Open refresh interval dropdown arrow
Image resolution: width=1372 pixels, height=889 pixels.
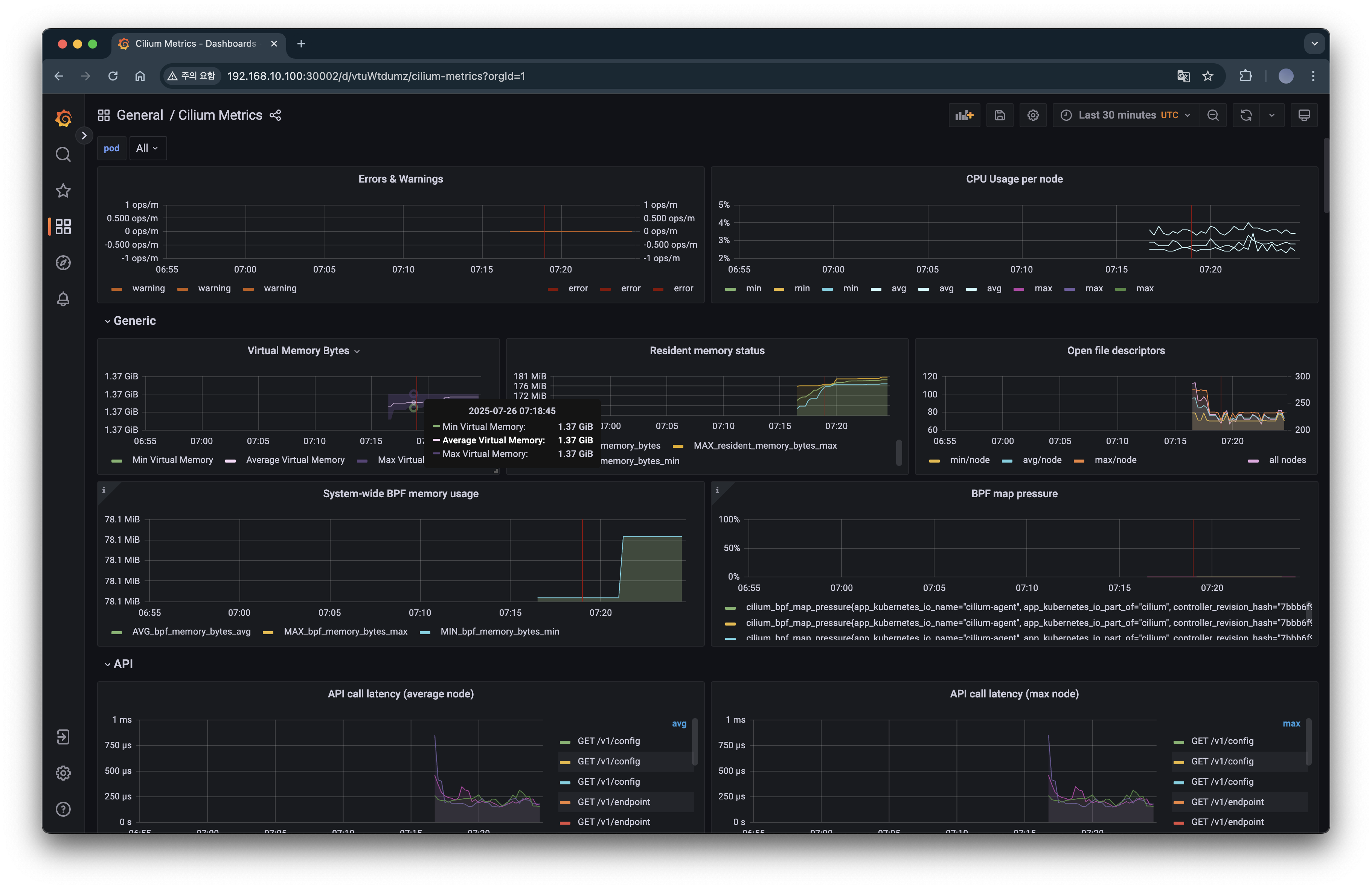(1272, 115)
